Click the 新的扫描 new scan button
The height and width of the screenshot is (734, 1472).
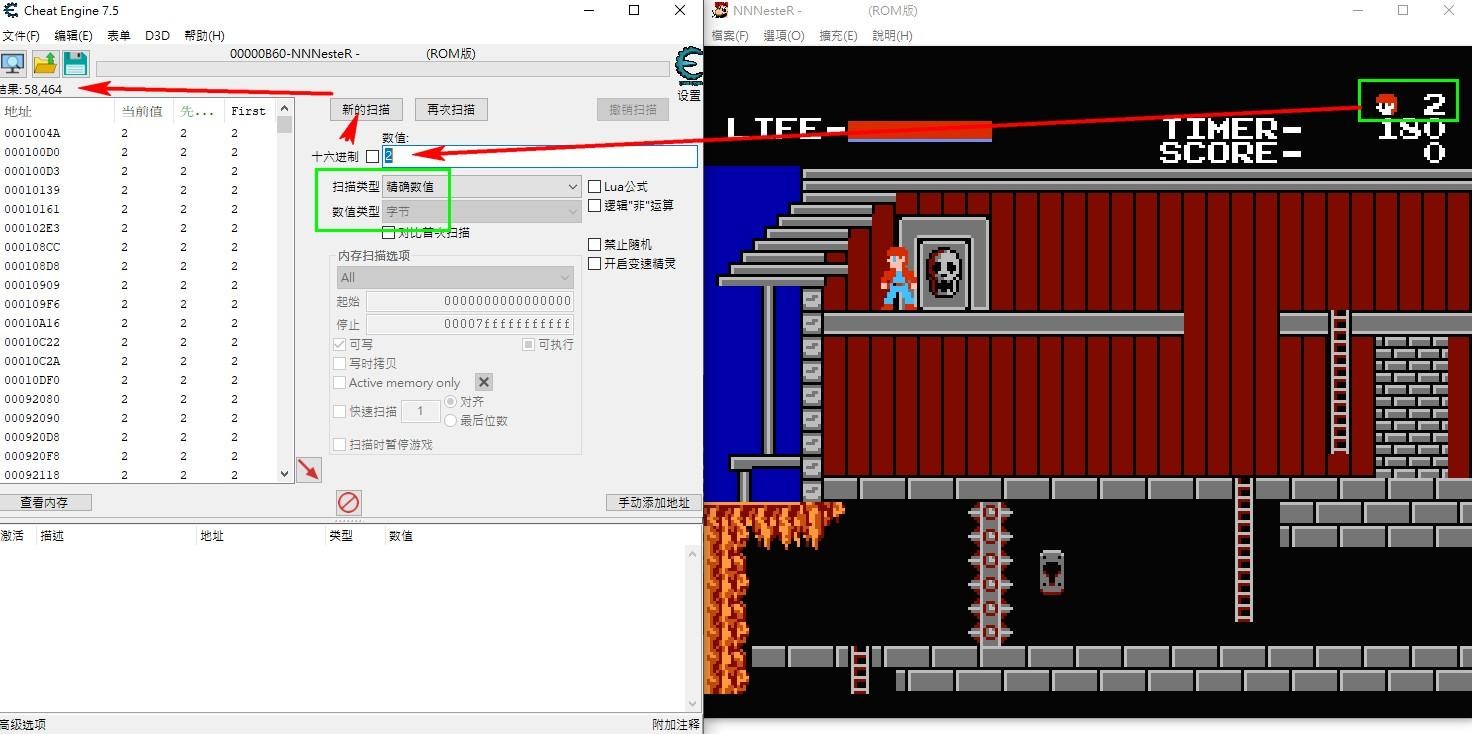pos(367,109)
